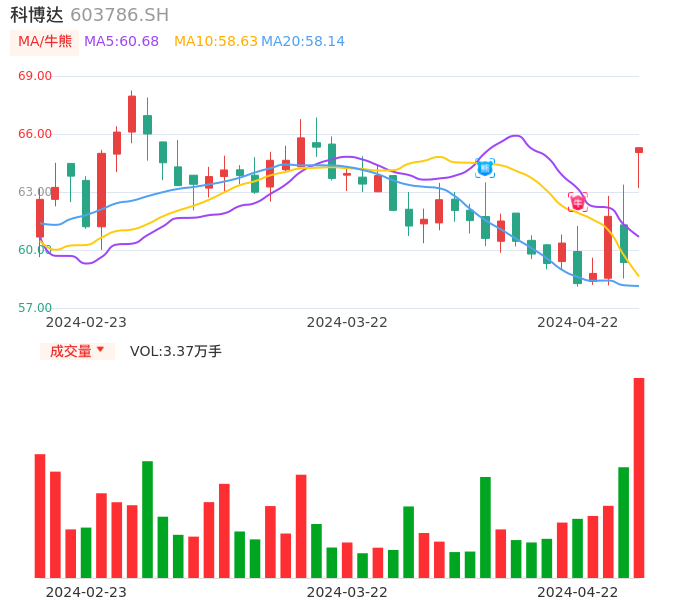The height and width of the screenshot is (606, 686).
Task: Click the highest red candlestick near 68
Action: click(x=132, y=114)
